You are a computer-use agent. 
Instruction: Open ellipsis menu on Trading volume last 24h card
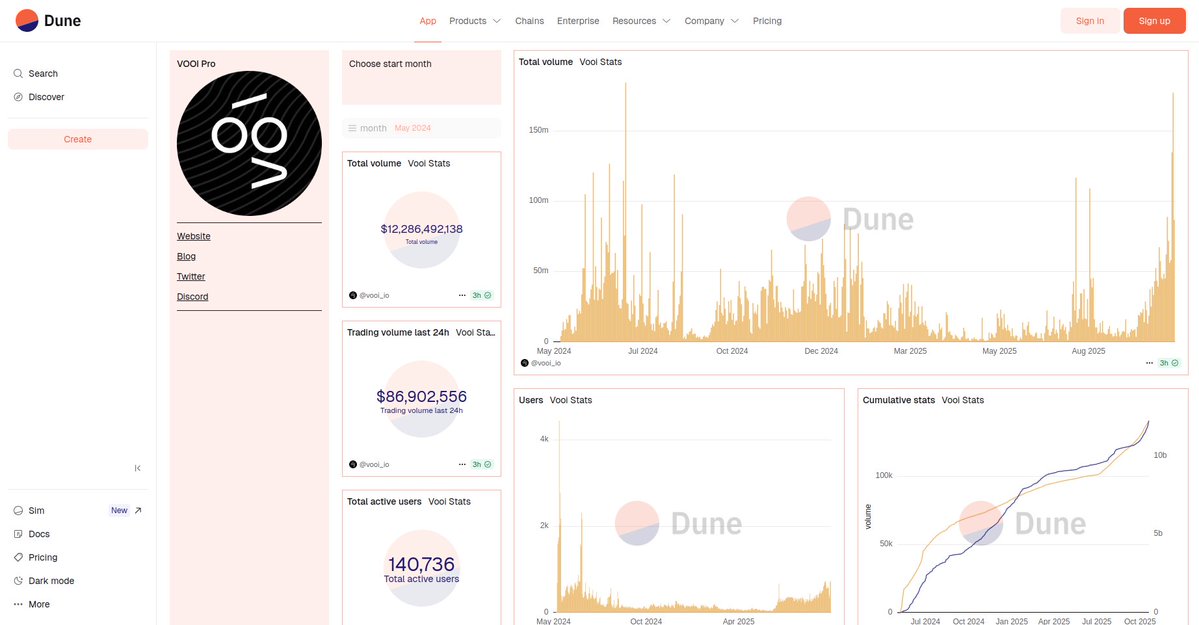point(462,464)
